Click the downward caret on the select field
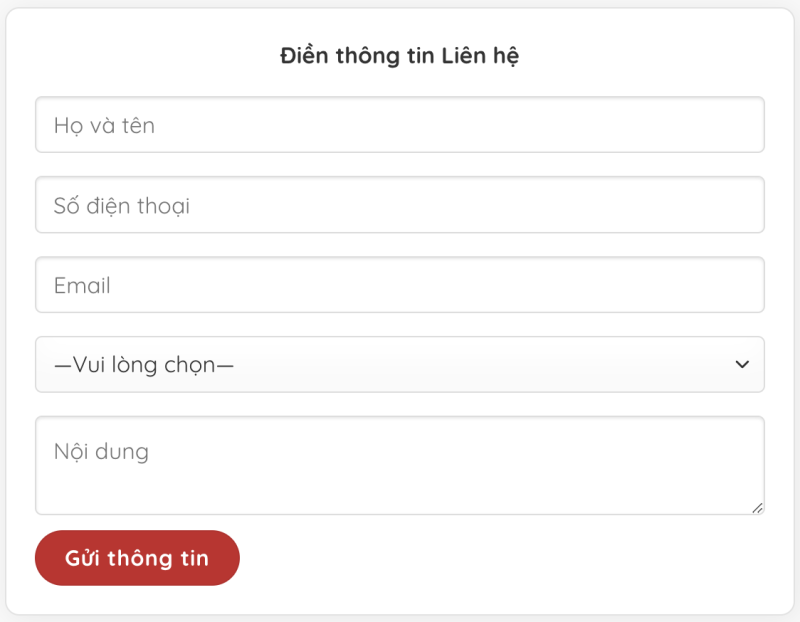Screen dimensions: 800x622 [742, 365]
